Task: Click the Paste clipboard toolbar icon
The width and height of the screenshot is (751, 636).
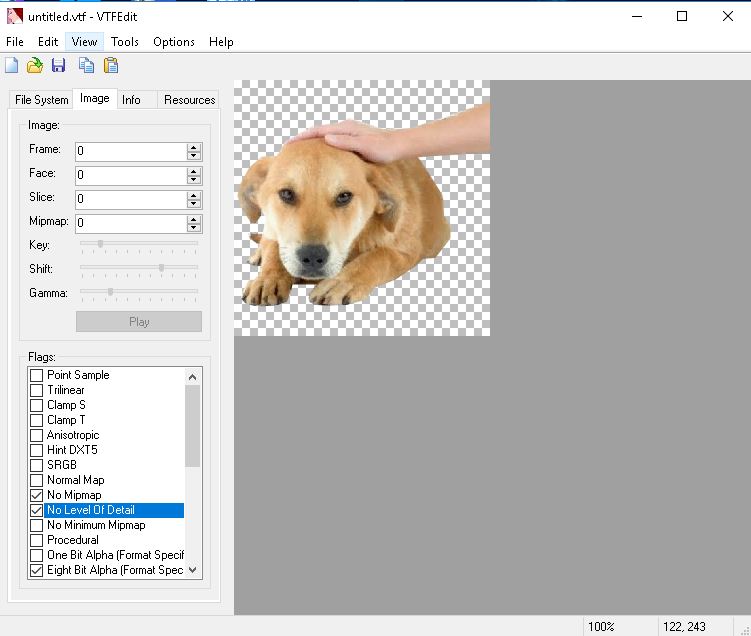Action: click(111, 65)
